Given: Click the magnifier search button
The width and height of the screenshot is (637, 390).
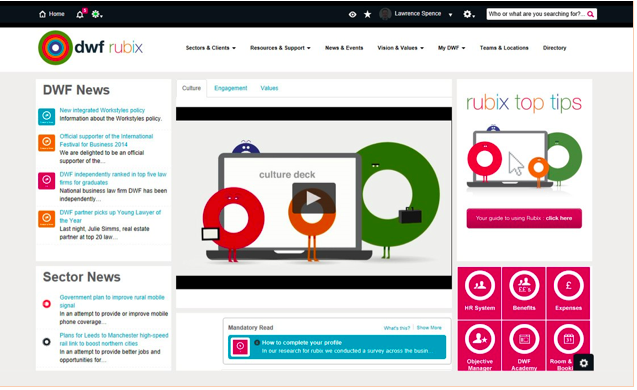Looking at the screenshot, I should tap(591, 14).
